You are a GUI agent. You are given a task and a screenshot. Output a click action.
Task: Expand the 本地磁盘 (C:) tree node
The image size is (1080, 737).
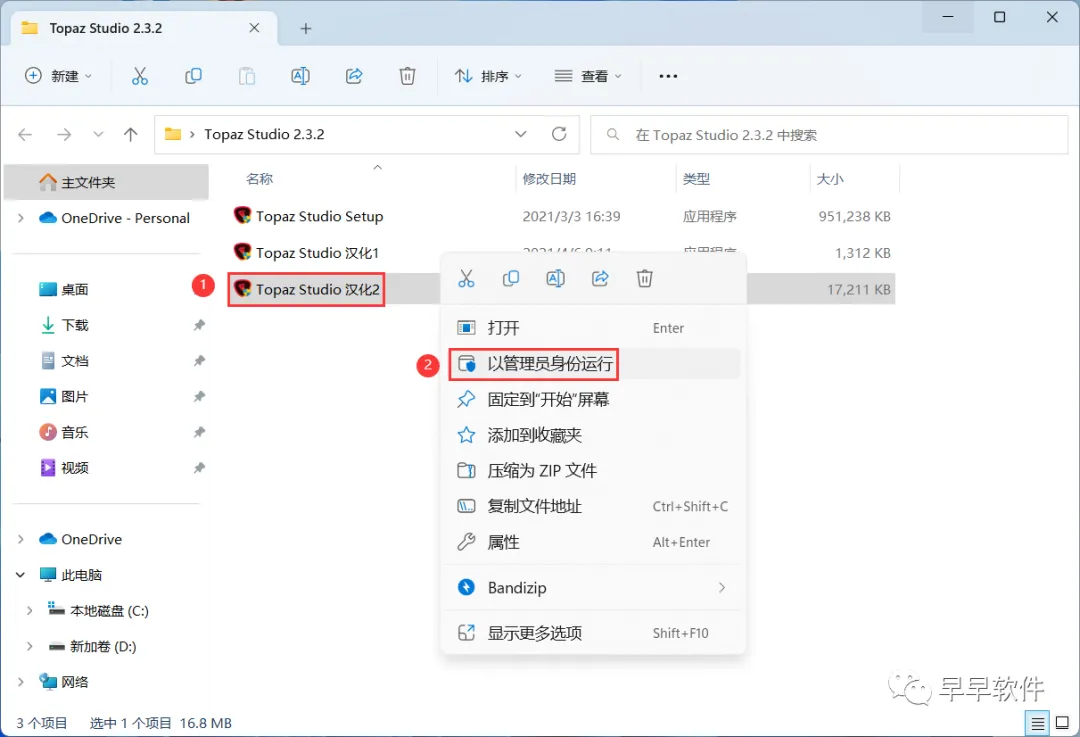click(30, 610)
